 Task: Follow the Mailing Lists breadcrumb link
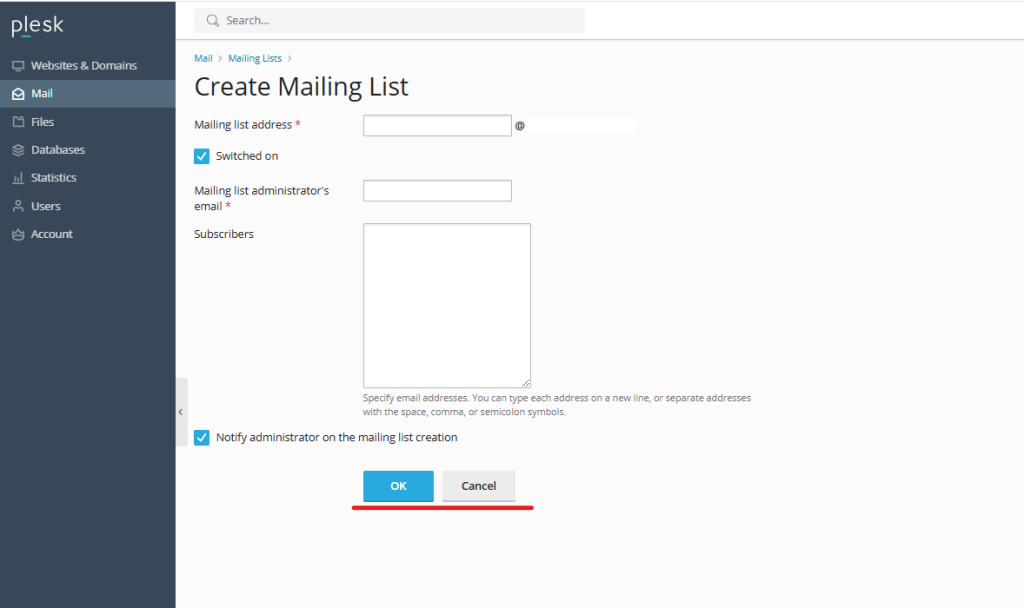255,59
